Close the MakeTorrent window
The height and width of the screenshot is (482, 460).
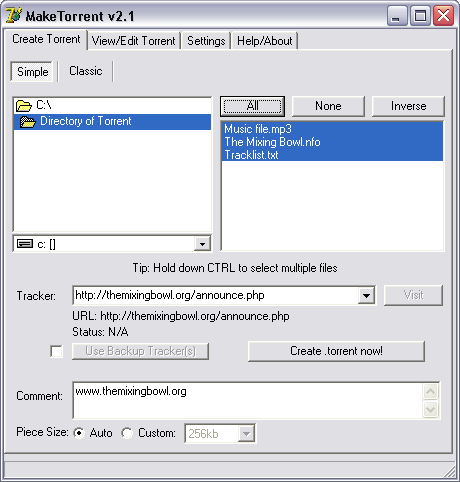(x=444, y=16)
